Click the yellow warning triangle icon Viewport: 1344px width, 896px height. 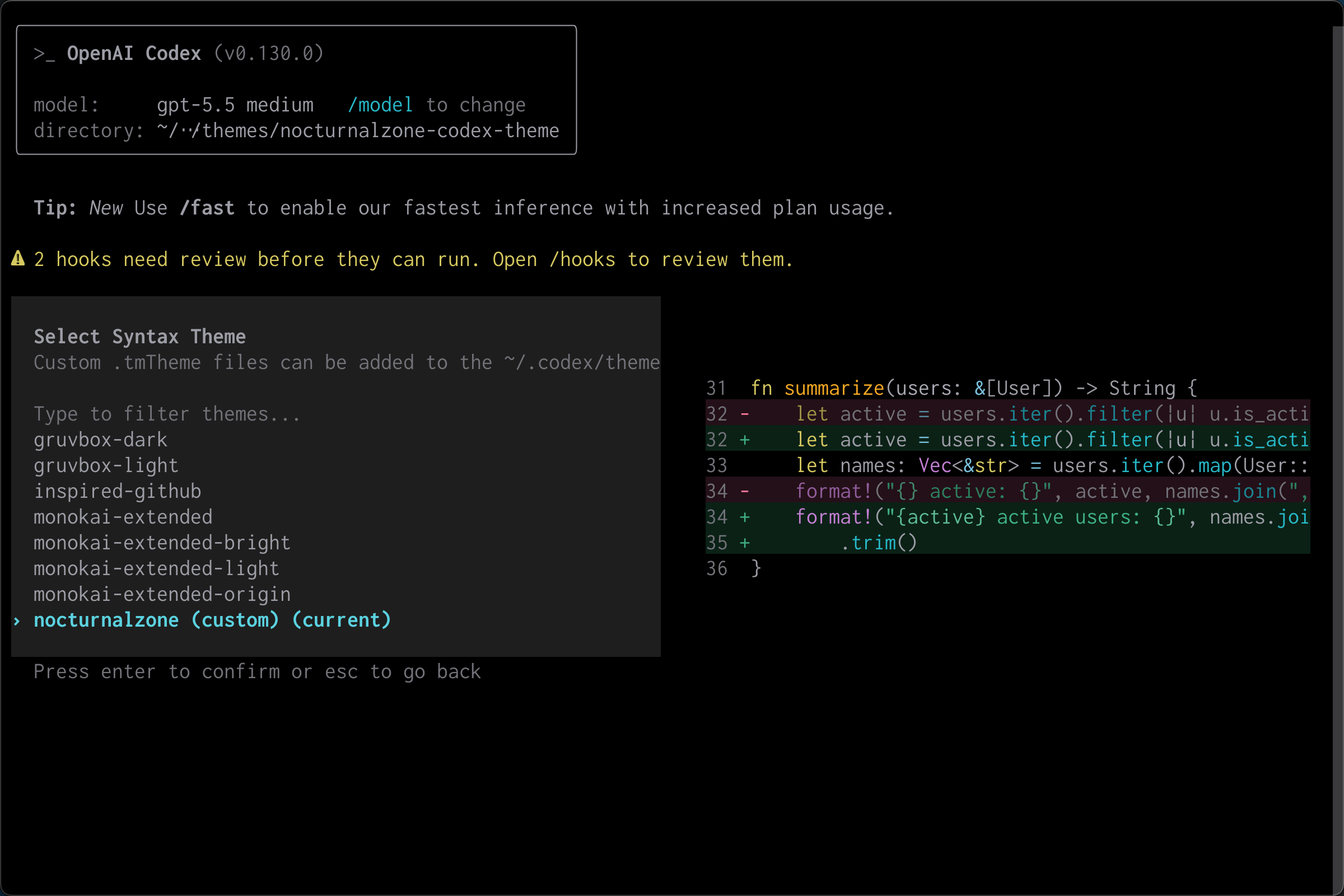coord(18,259)
